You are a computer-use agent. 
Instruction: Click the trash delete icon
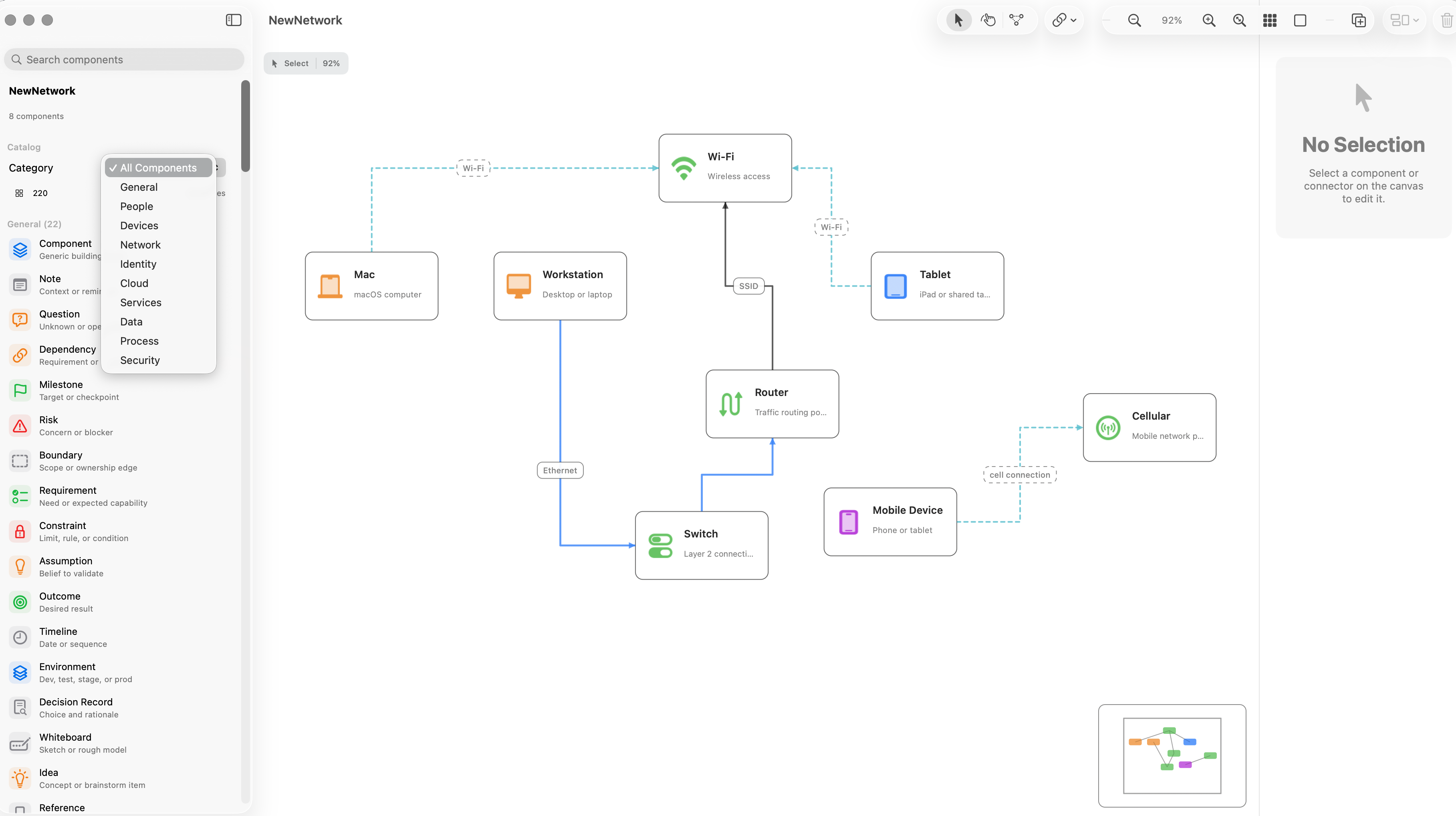pyautogui.click(x=1446, y=20)
